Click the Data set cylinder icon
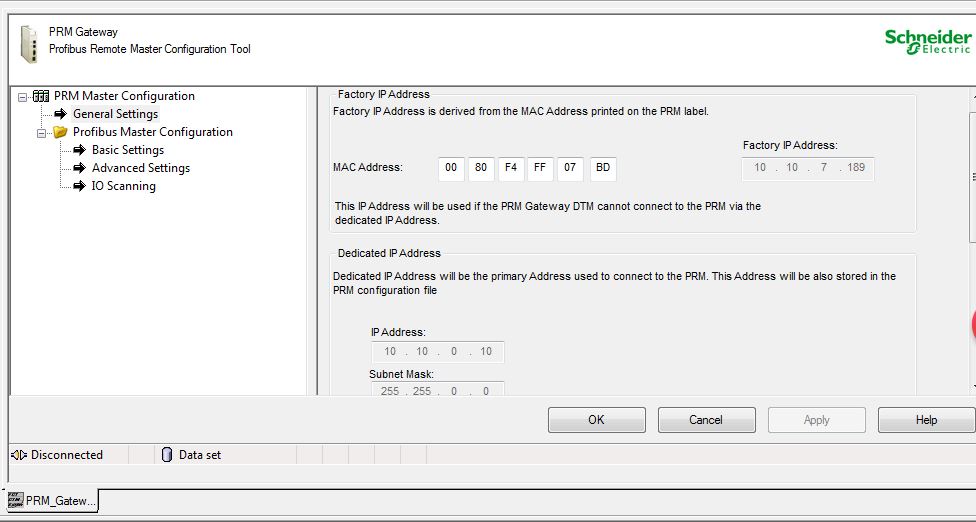 (x=166, y=455)
